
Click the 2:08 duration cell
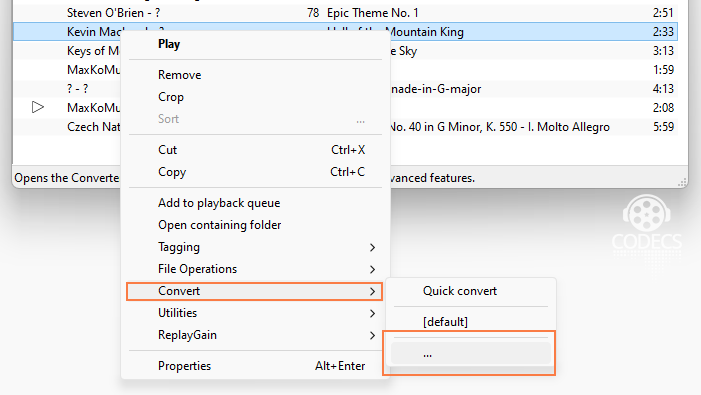pyautogui.click(x=663, y=108)
